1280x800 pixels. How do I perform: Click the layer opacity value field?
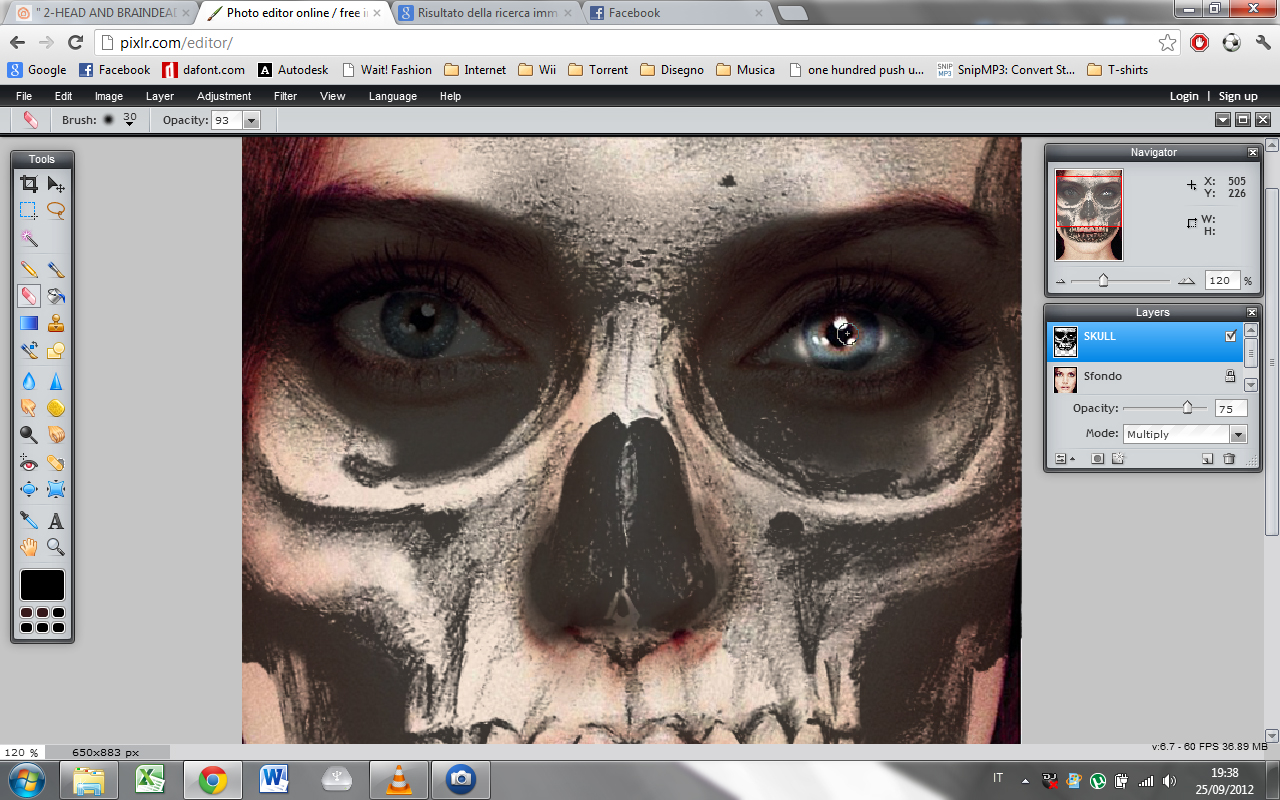pos(1230,408)
